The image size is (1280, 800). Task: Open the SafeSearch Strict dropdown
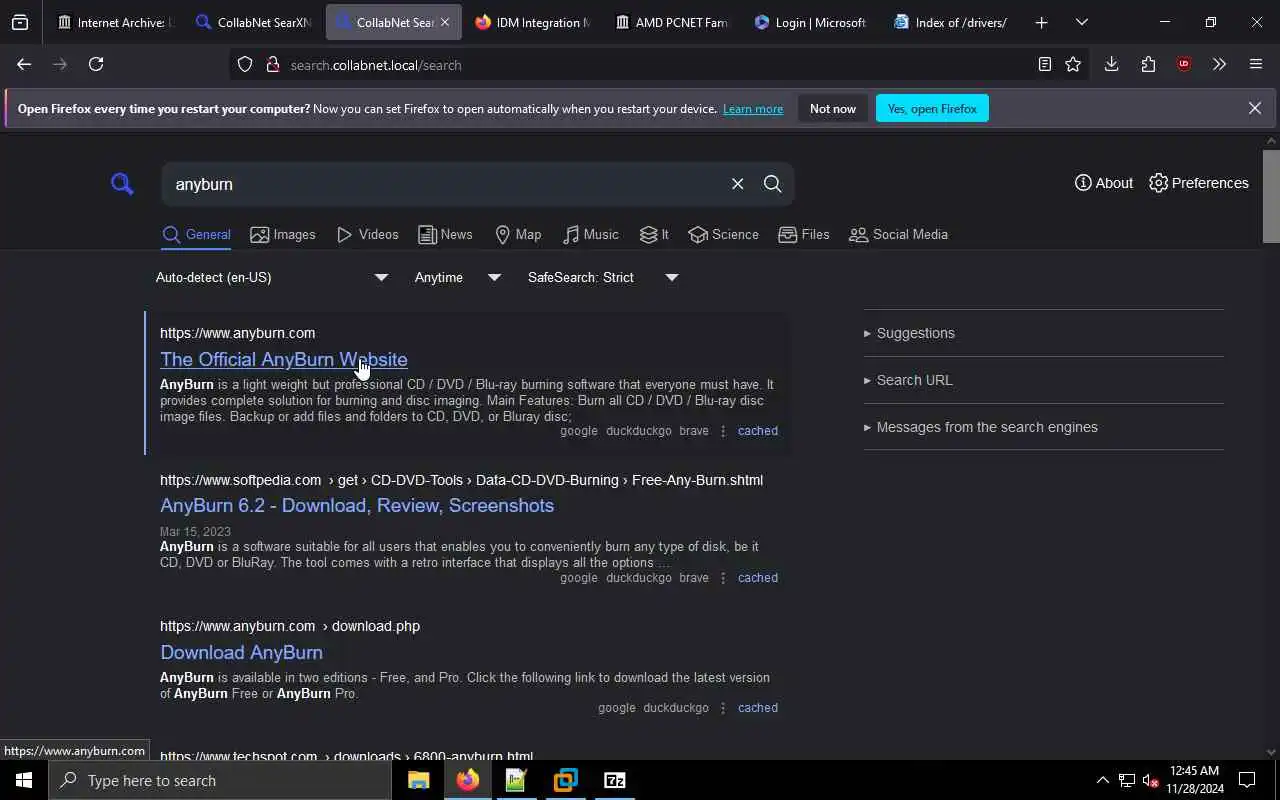click(x=603, y=277)
